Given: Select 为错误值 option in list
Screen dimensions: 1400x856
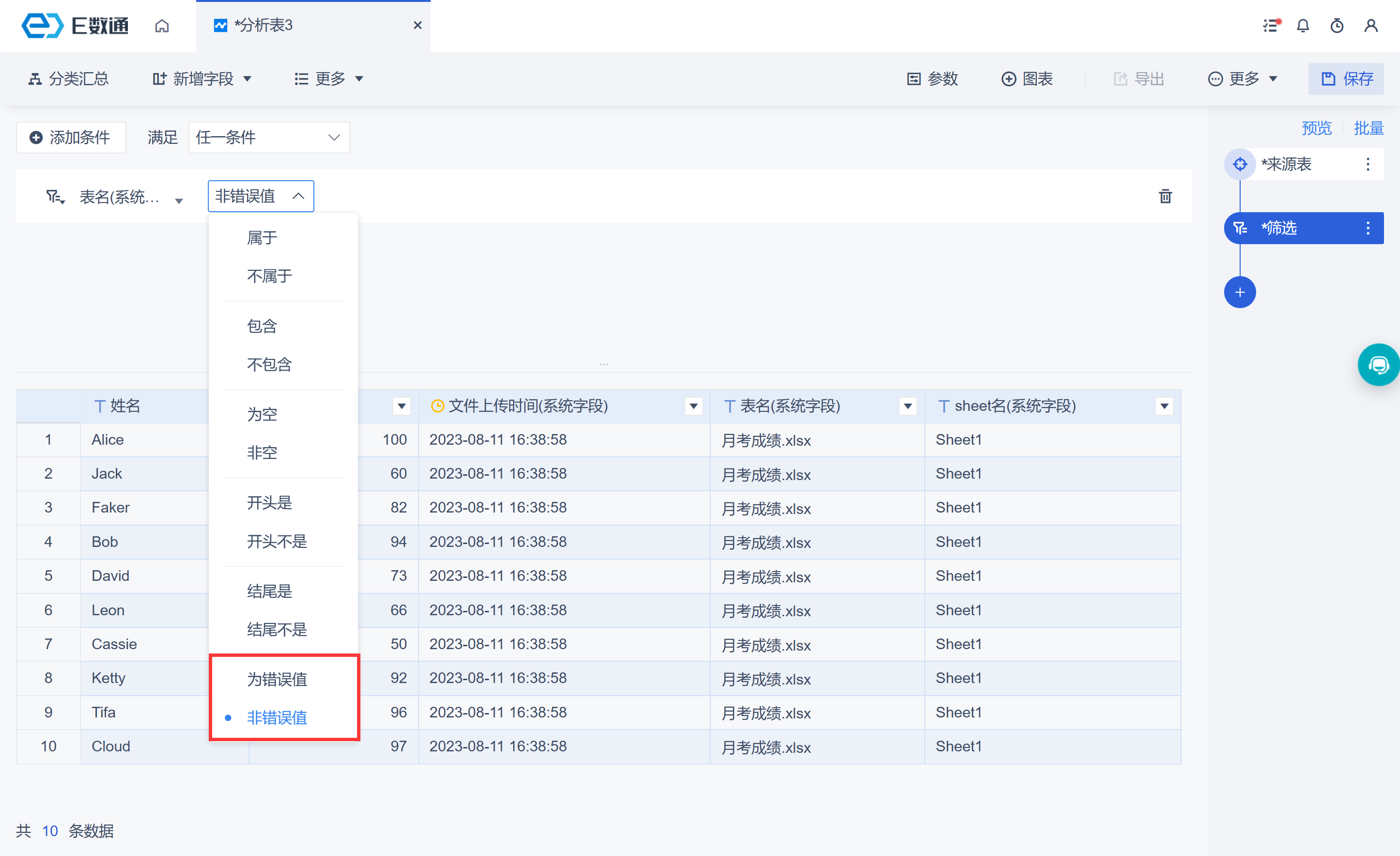Looking at the screenshot, I should pos(277,679).
